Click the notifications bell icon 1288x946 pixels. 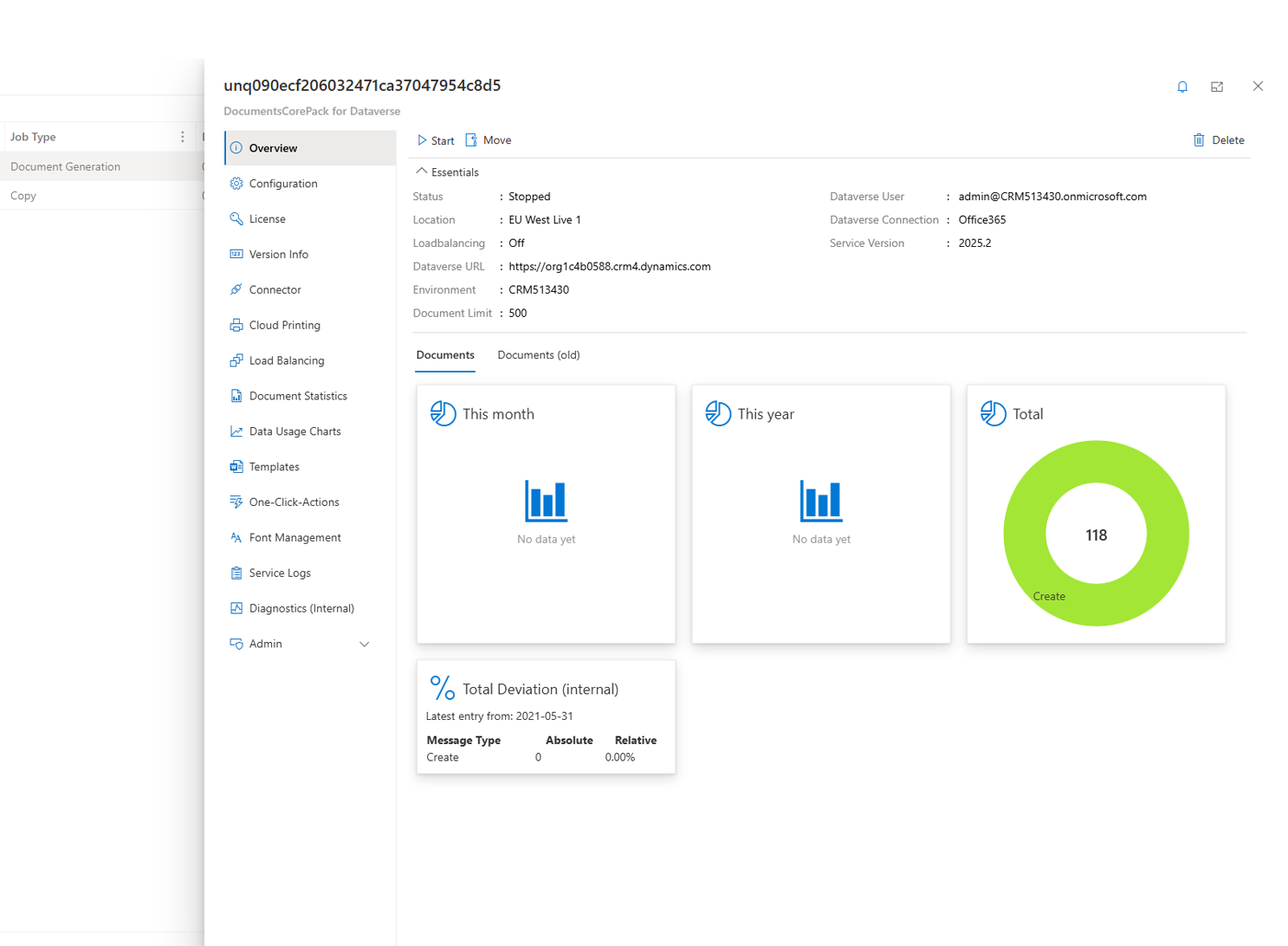point(1182,87)
